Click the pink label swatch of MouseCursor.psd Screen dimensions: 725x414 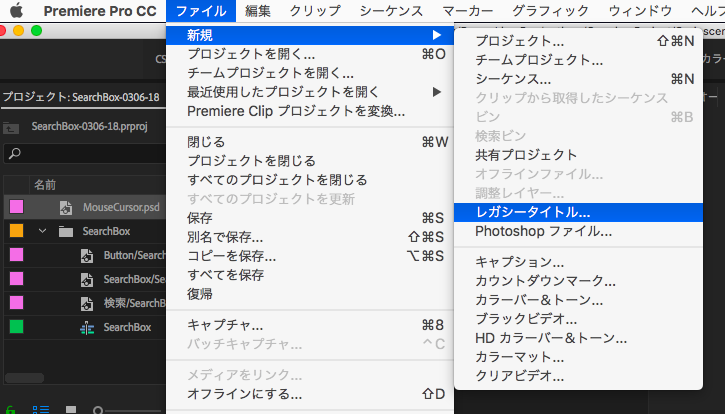pos(16,207)
